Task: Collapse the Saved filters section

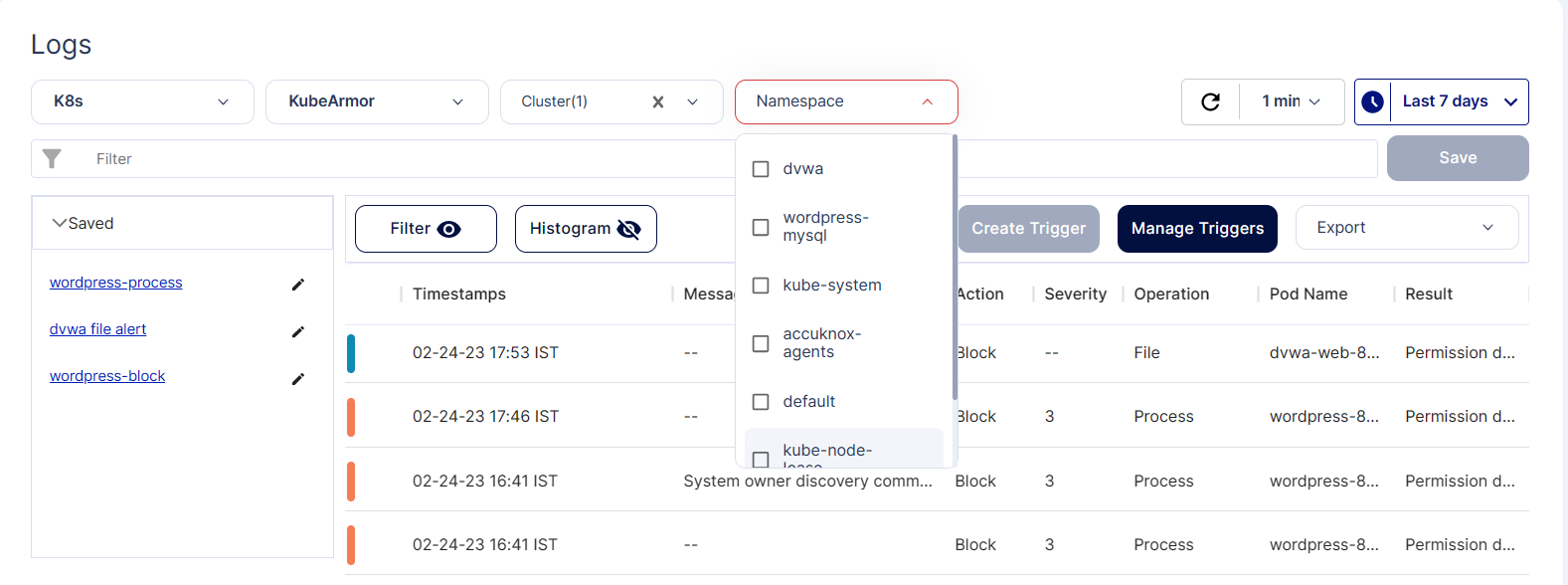Action: coord(60,223)
